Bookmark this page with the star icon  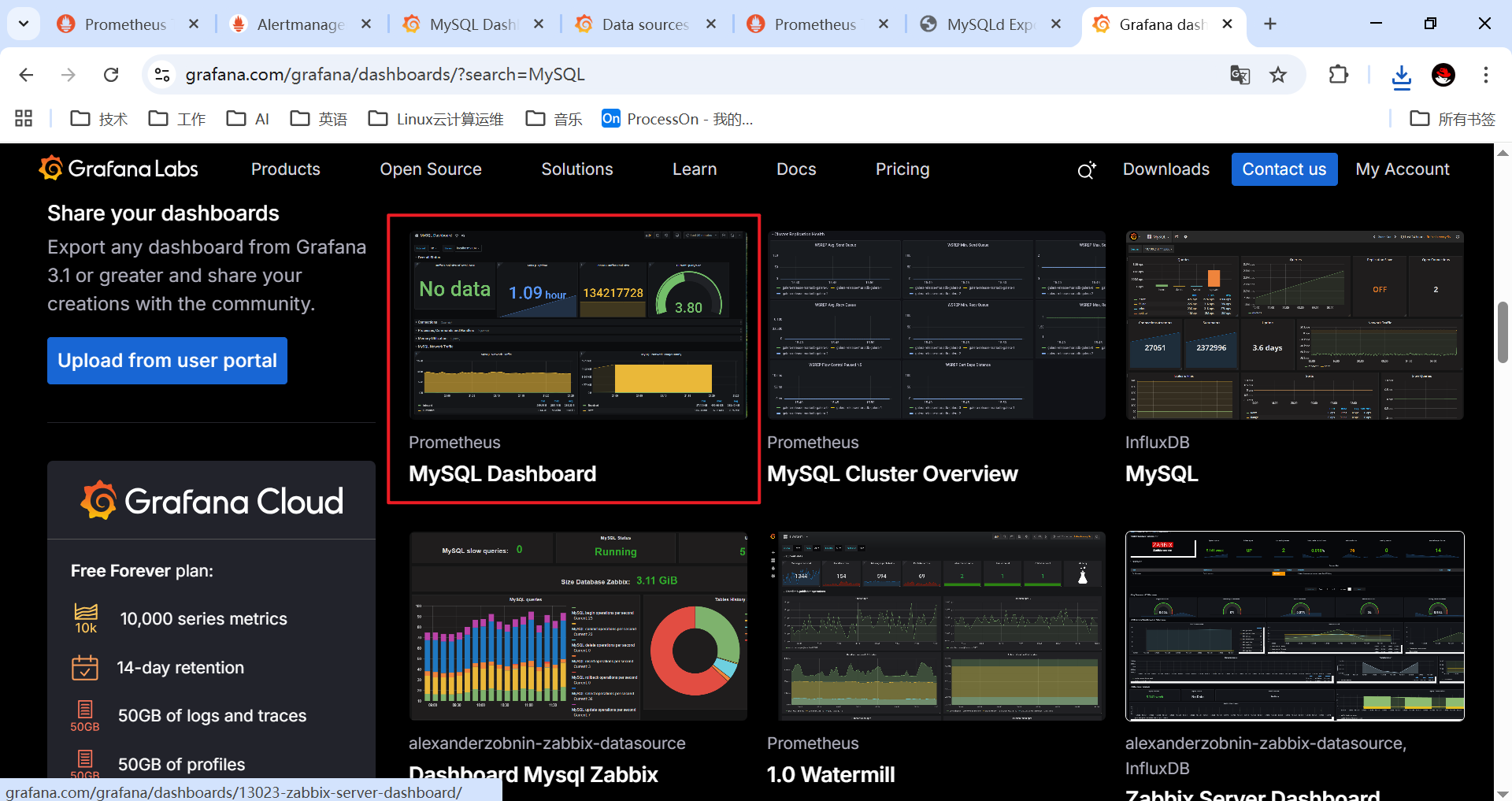click(1278, 75)
